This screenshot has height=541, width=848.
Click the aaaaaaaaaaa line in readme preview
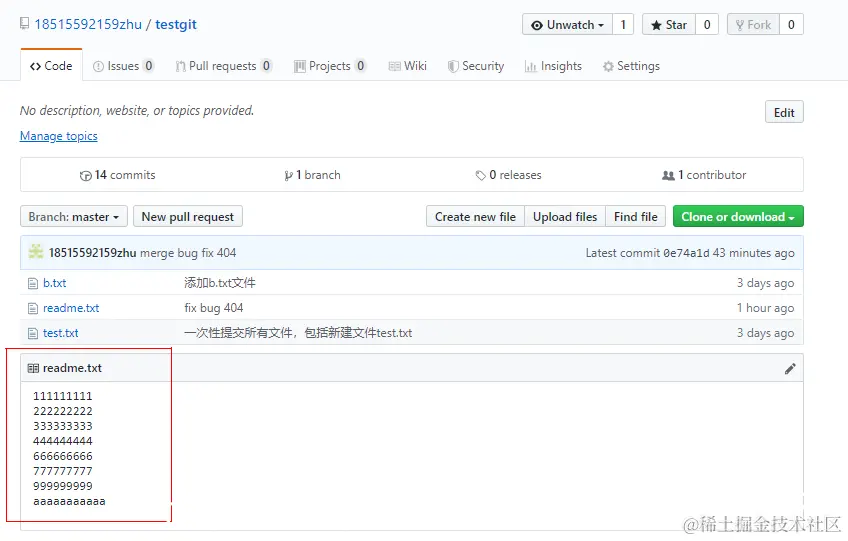tap(69, 502)
